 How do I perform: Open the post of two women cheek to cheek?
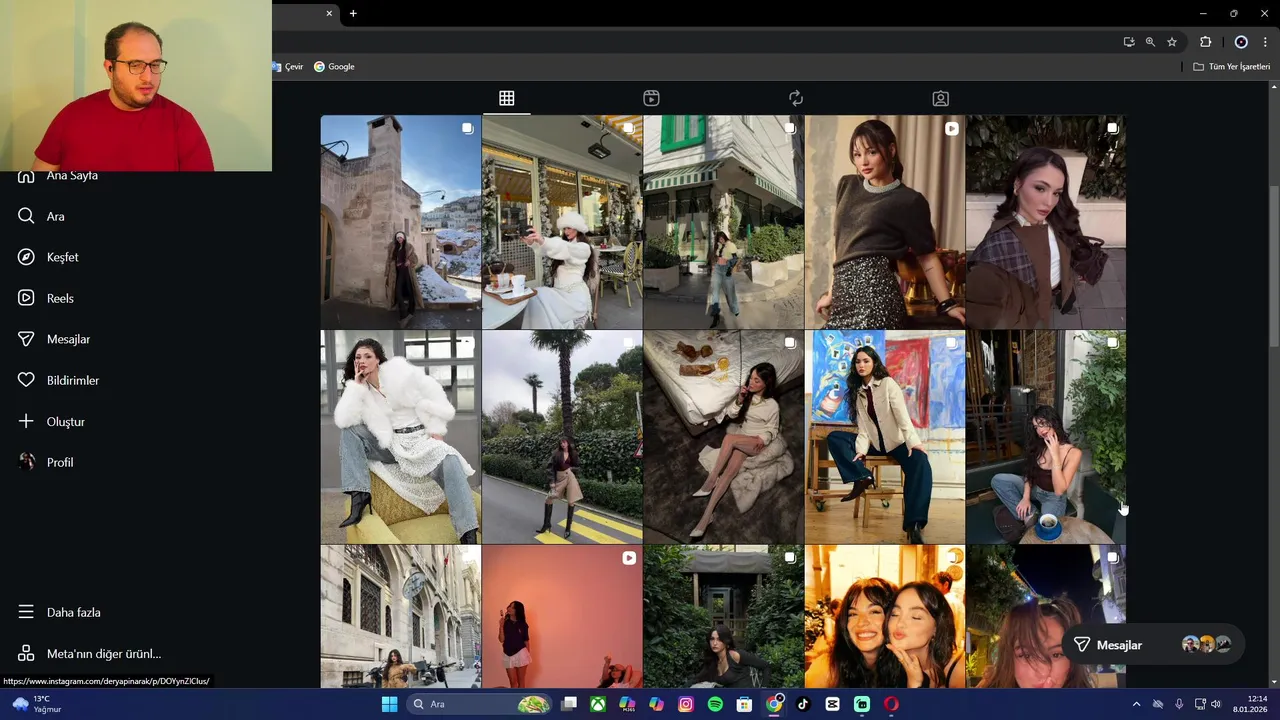tap(884, 616)
